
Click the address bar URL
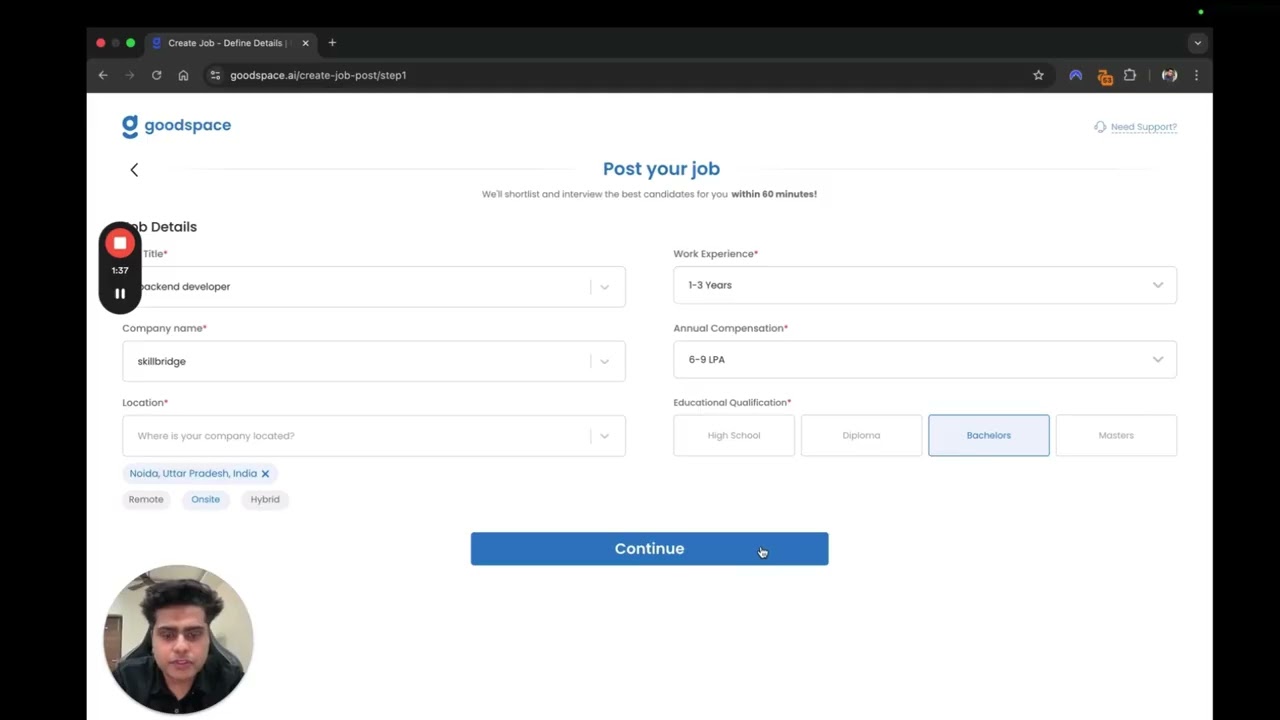coord(318,75)
